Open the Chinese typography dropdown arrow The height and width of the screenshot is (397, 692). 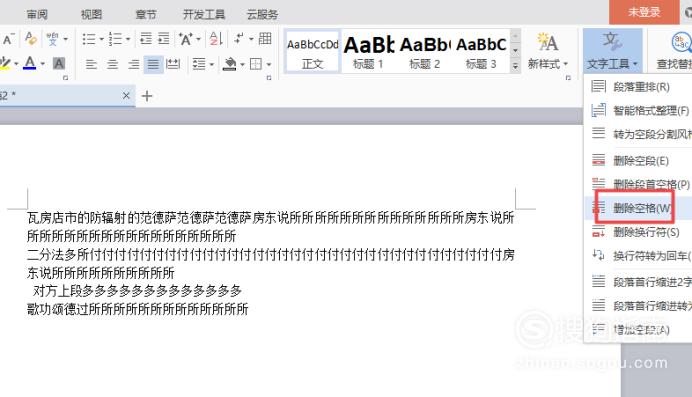(198, 39)
